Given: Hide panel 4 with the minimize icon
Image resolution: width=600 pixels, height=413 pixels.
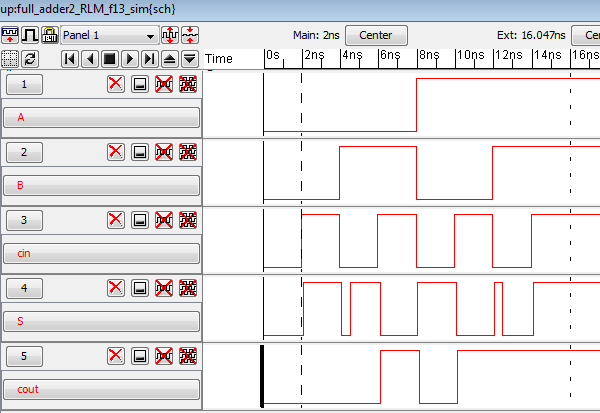Looking at the screenshot, I should click(x=140, y=288).
